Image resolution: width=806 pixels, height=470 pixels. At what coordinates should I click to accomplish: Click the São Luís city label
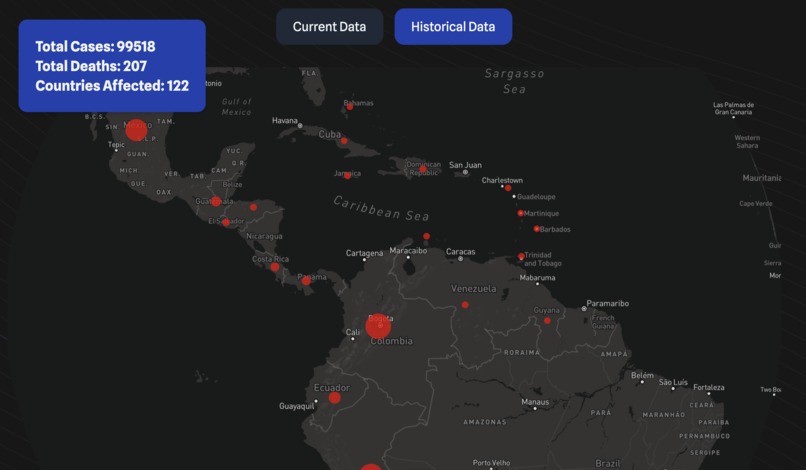pyautogui.click(x=673, y=382)
